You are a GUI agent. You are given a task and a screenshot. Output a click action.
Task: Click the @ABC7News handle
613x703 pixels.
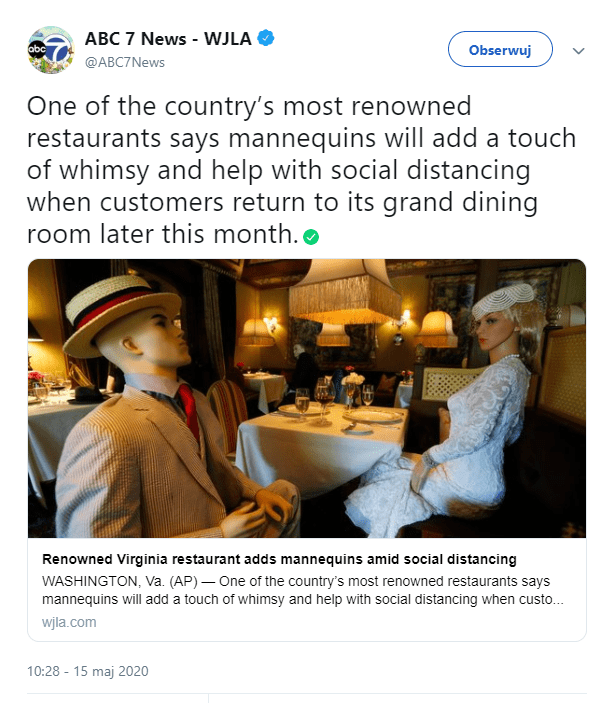pyautogui.click(x=124, y=62)
